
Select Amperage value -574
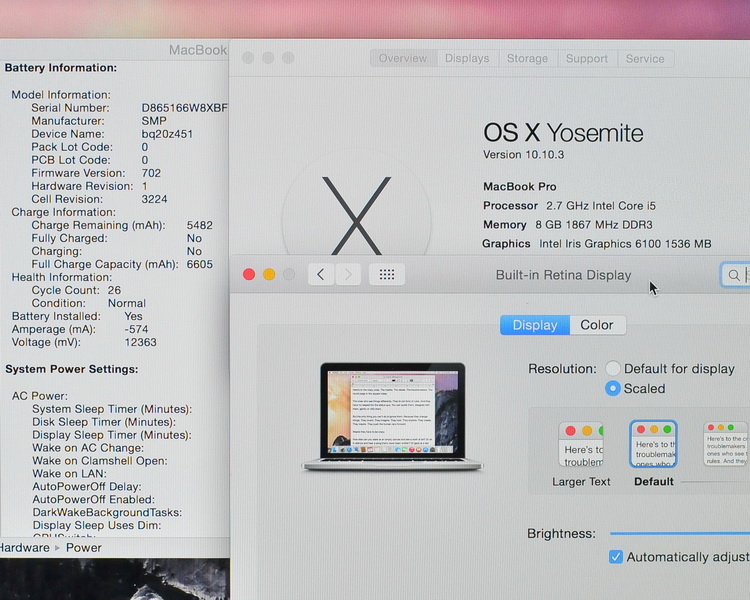click(x=136, y=329)
